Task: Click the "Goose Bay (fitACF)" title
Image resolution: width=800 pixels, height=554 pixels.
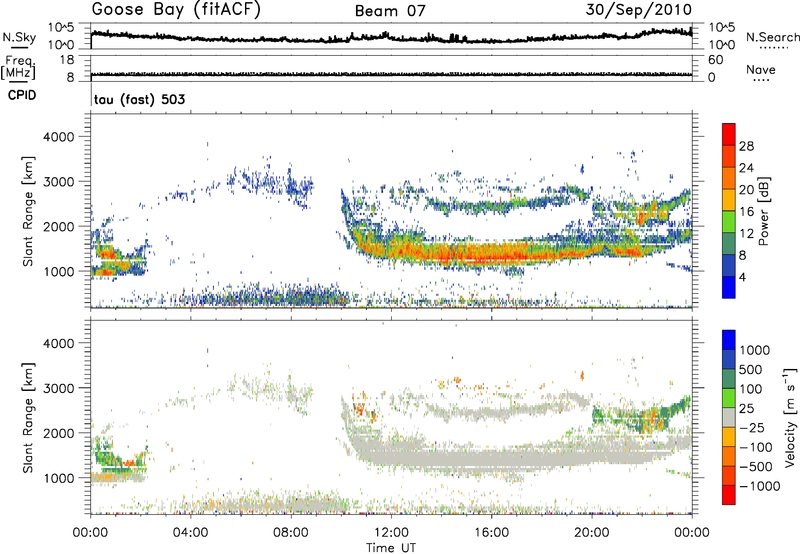Action: click(x=176, y=10)
